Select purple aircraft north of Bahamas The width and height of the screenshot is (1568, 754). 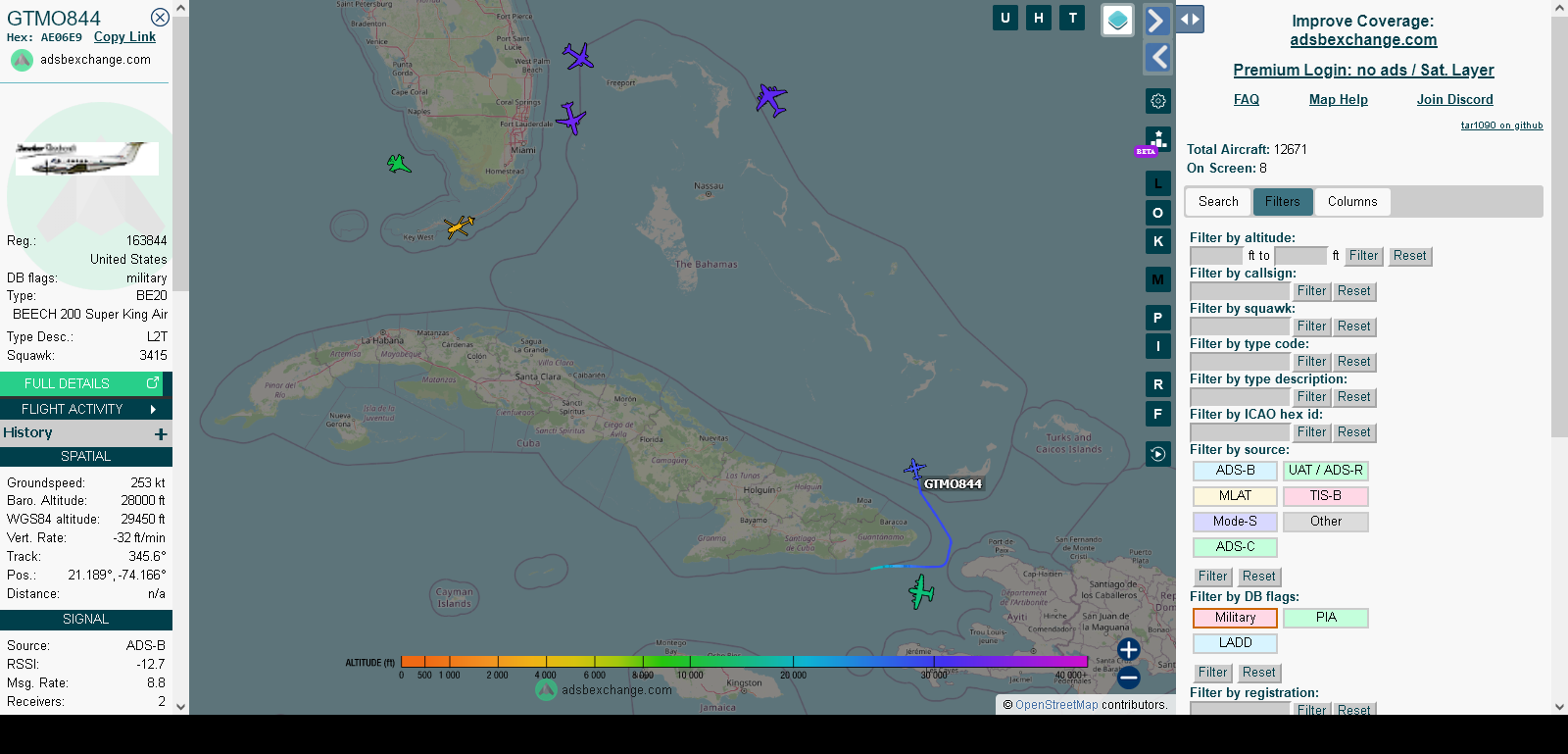771,100
